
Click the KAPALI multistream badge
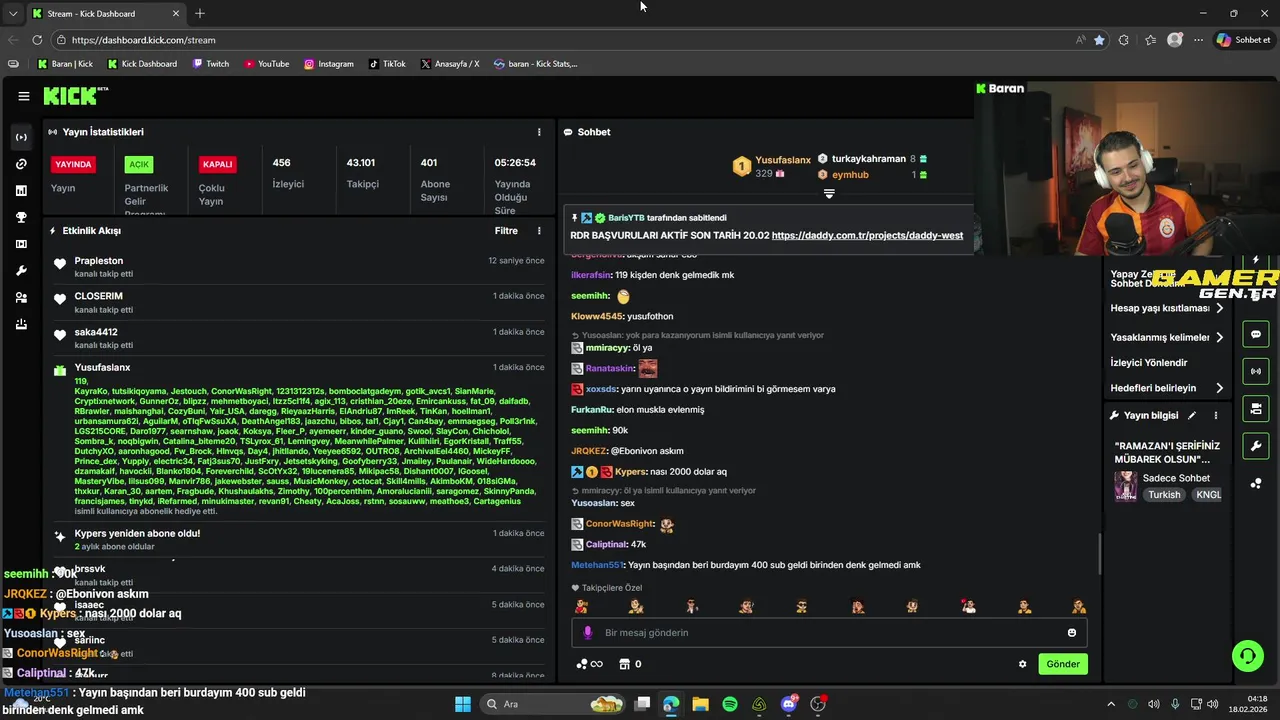(x=217, y=164)
